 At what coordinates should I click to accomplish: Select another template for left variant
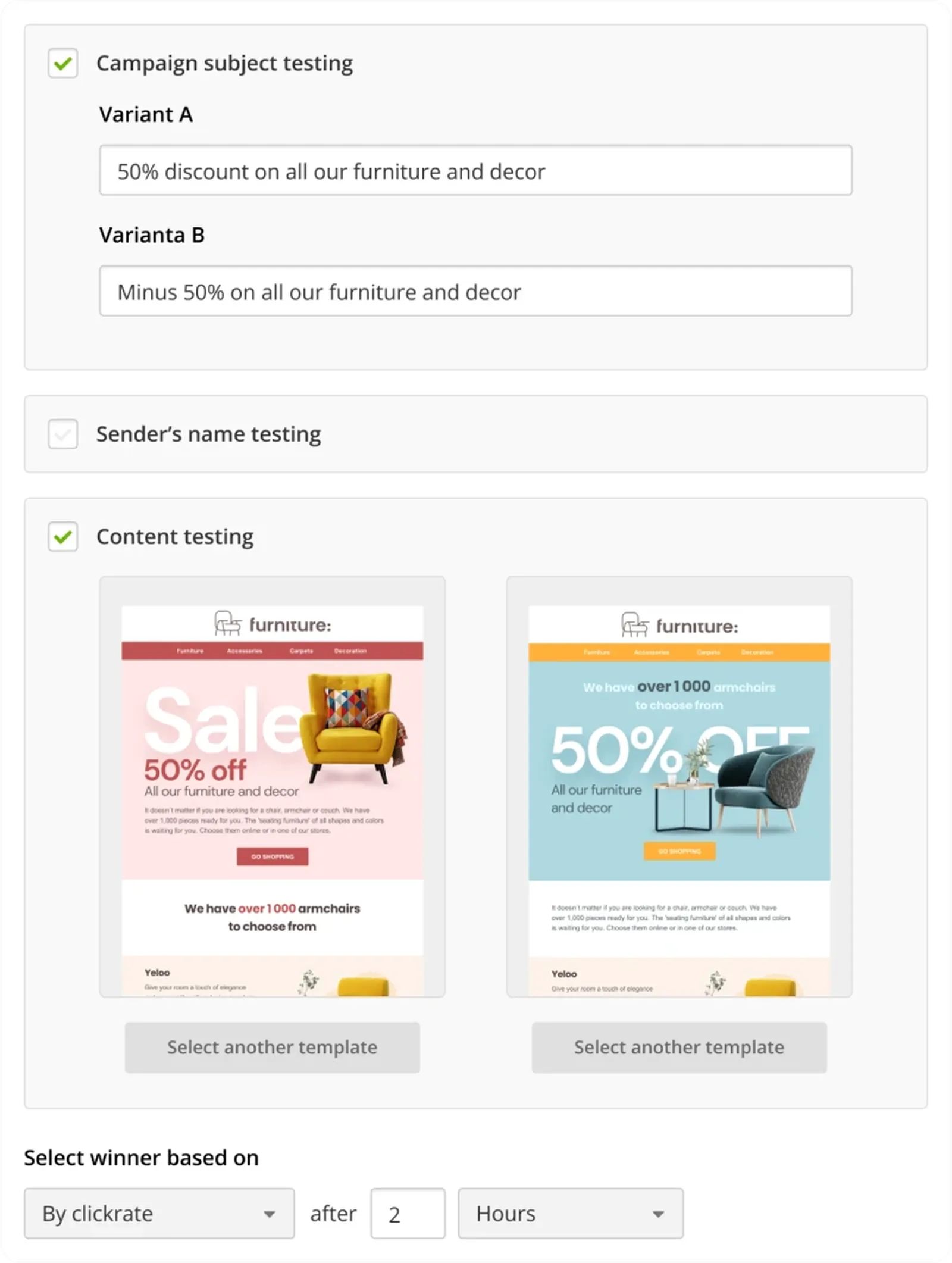point(272,1048)
